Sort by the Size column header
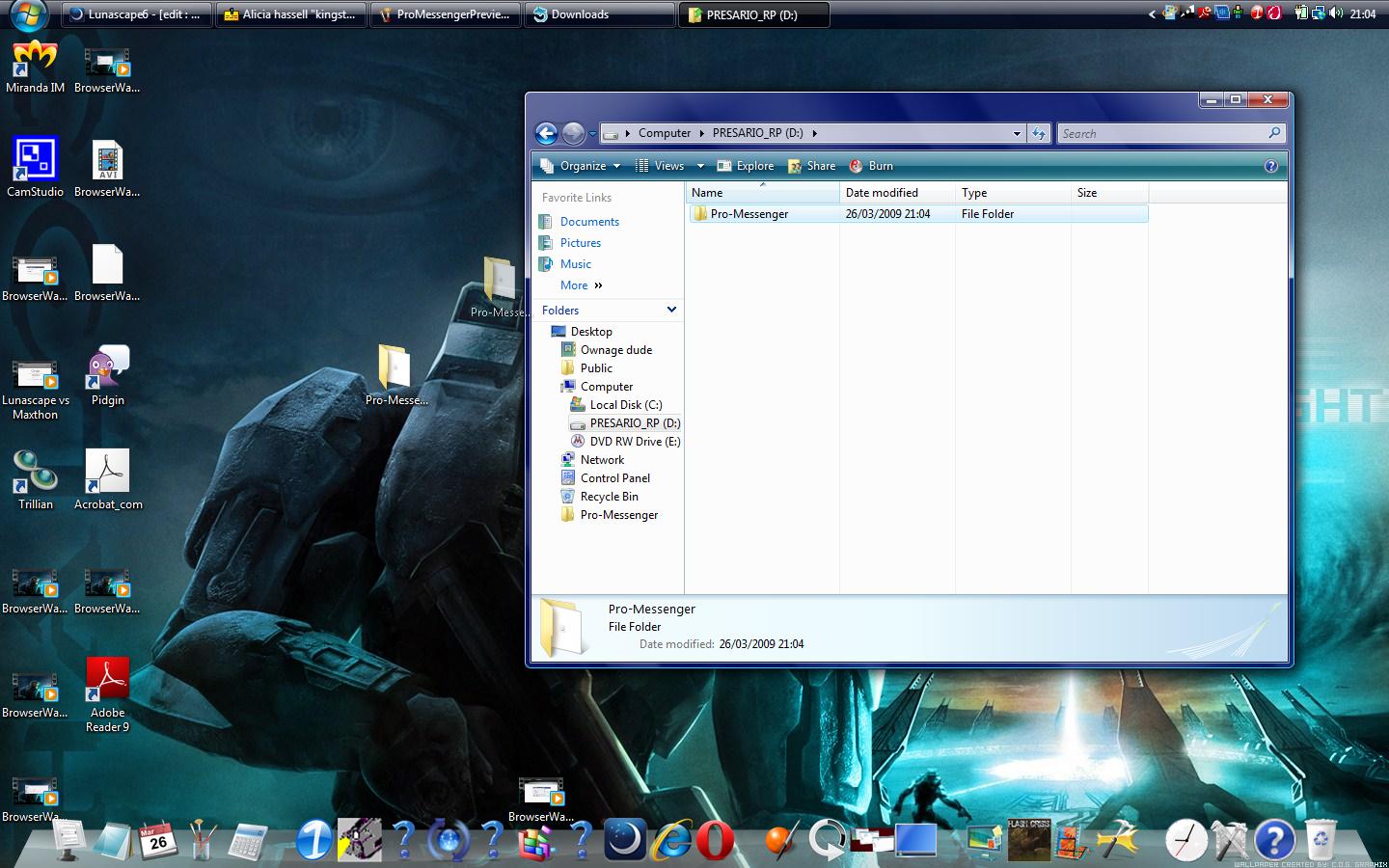The height and width of the screenshot is (868, 1389). pyautogui.click(x=1109, y=193)
